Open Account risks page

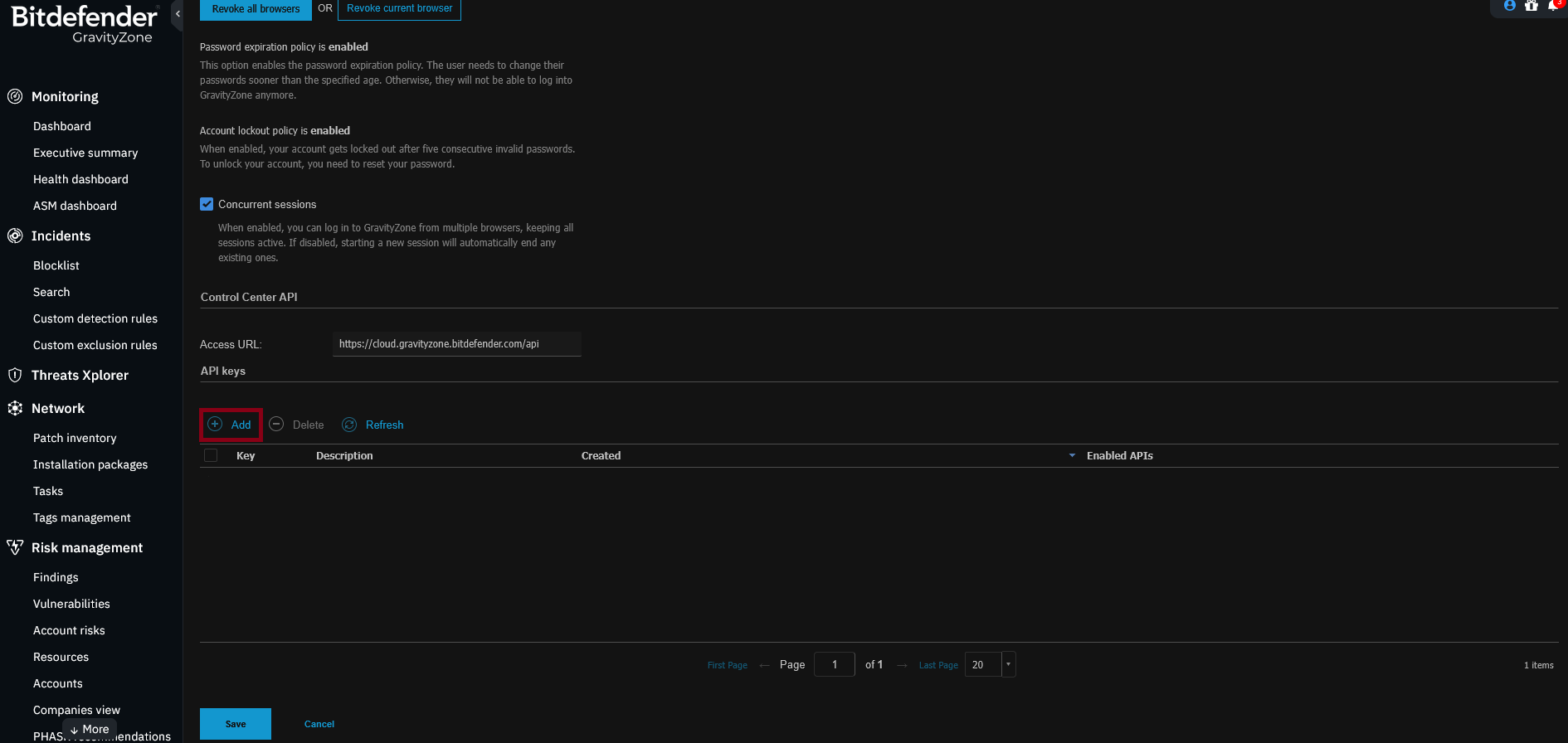pos(69,630)
